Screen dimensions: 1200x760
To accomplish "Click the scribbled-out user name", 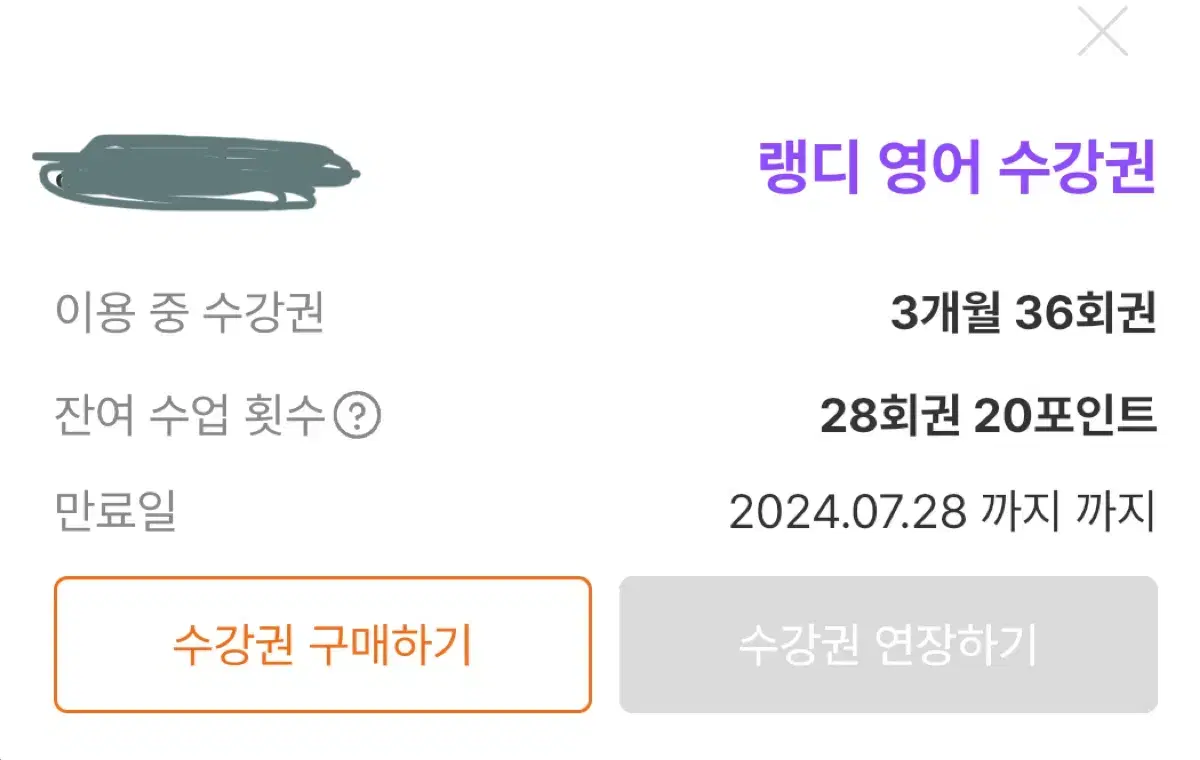I will tap(196, 172).
